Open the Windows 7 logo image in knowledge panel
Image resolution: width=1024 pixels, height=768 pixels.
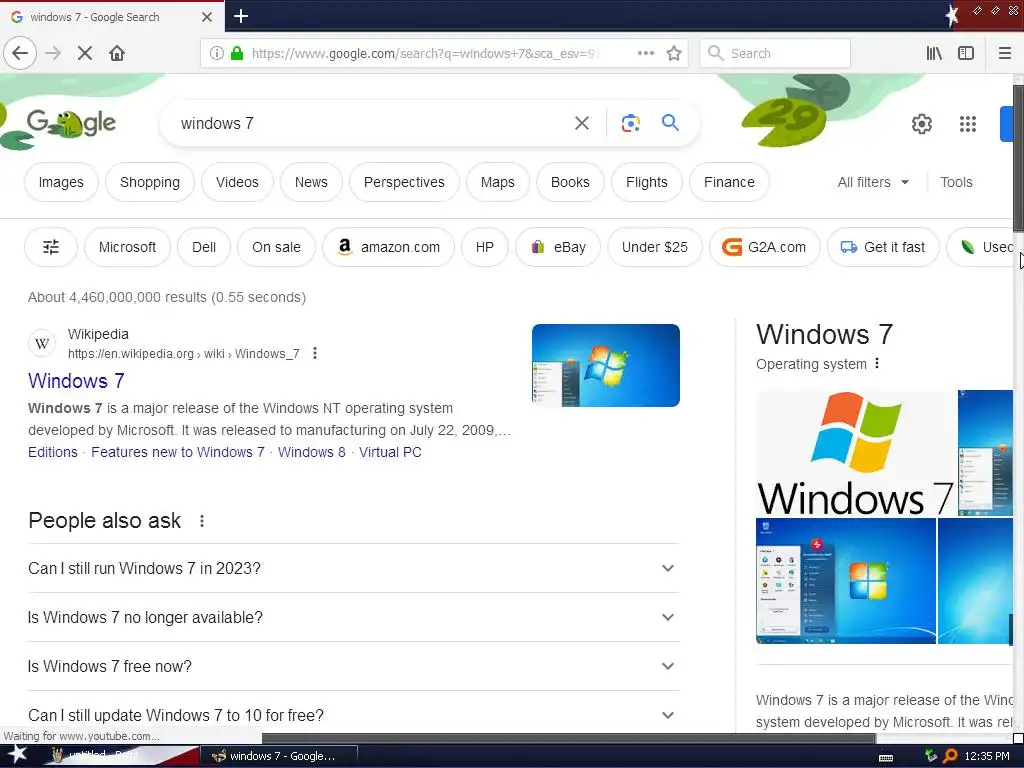856,453
